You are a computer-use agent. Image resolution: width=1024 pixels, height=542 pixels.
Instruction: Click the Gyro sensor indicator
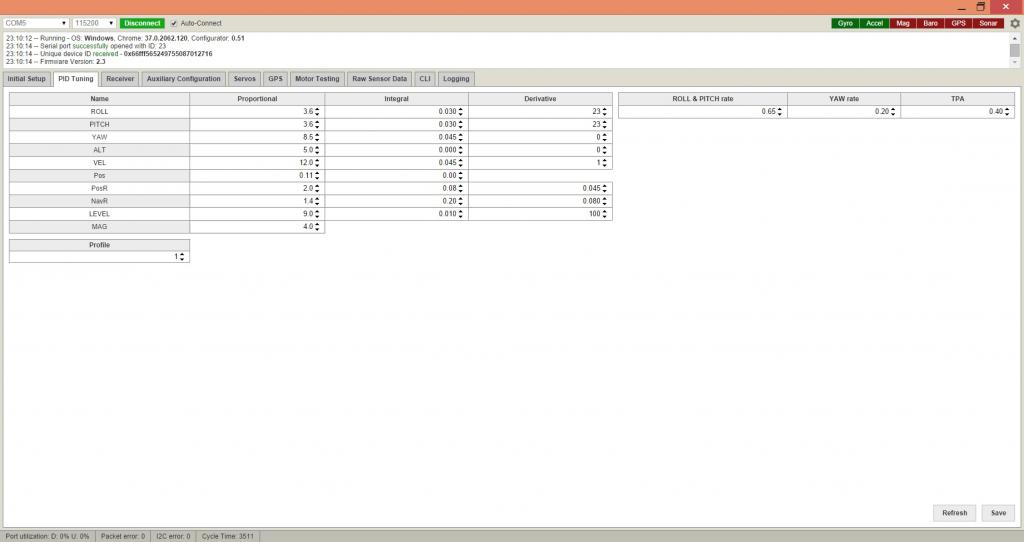click(846, 23)
